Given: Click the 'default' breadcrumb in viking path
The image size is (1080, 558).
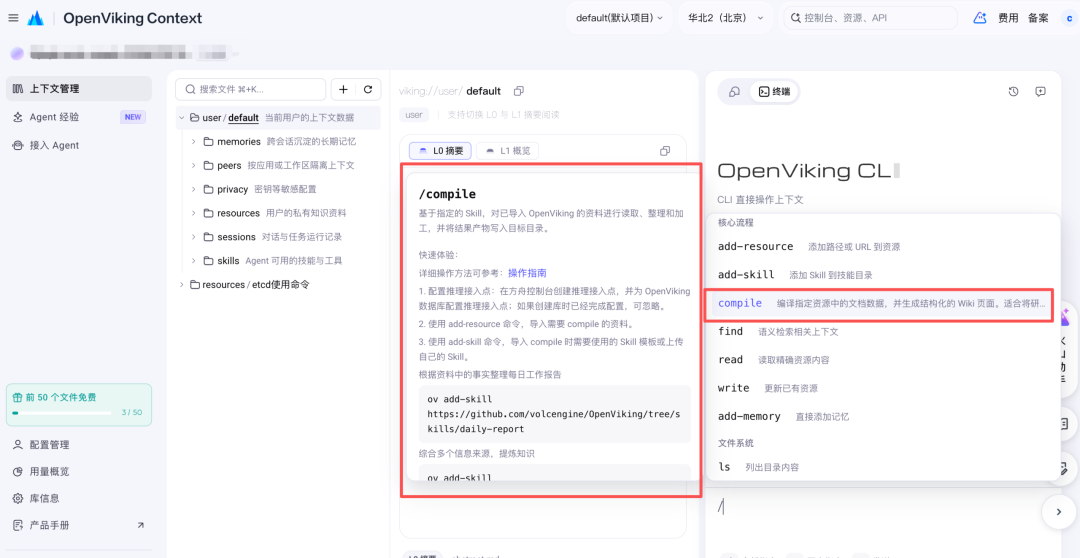Looking at the screenshot, I should pyautogui.click(x=484, y=91).
